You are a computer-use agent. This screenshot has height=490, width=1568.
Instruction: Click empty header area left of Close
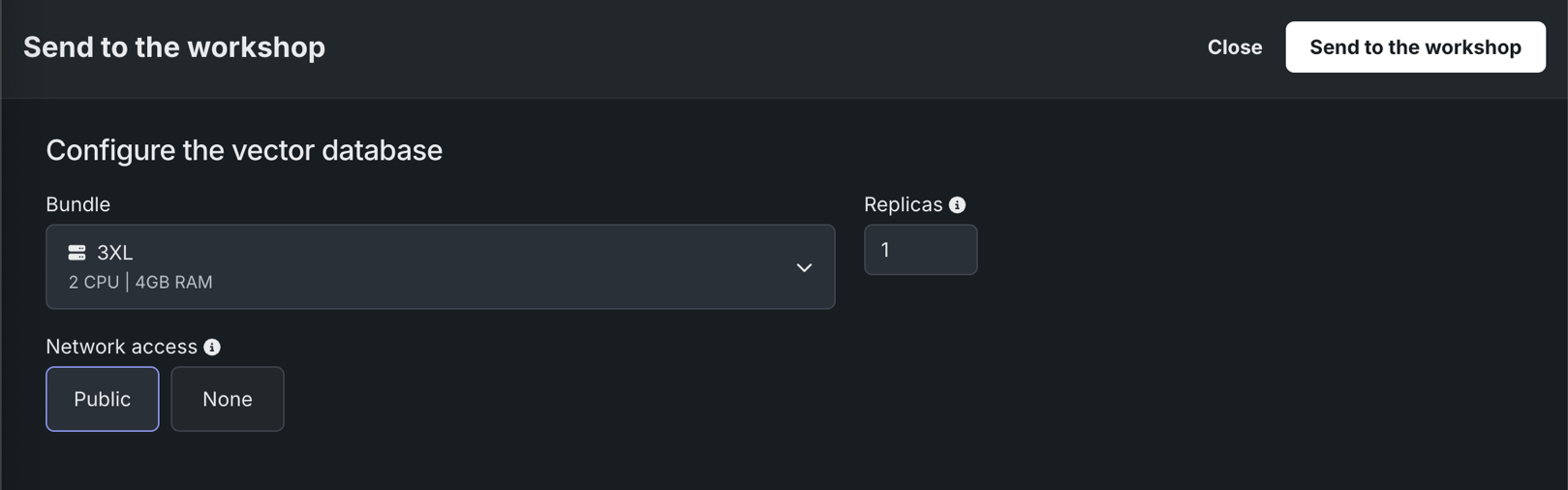coord(775,47)
